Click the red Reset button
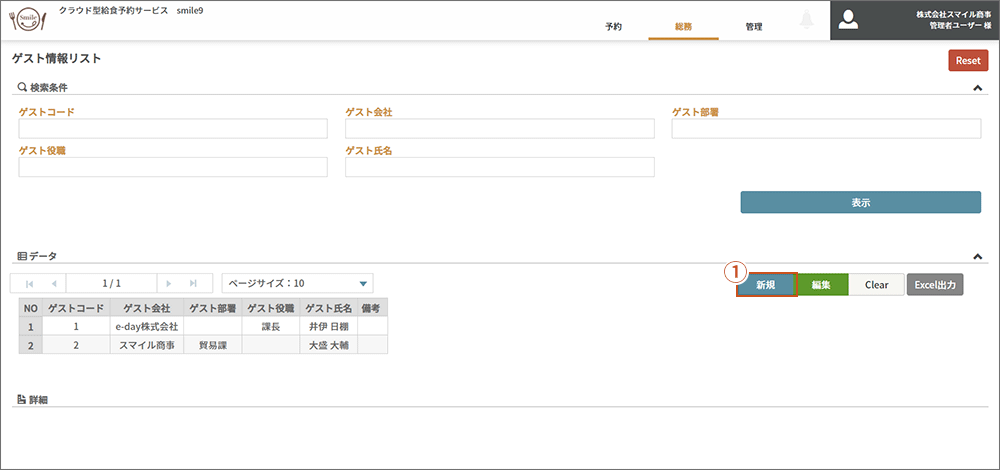The image size is (1000, 470). 968,61
